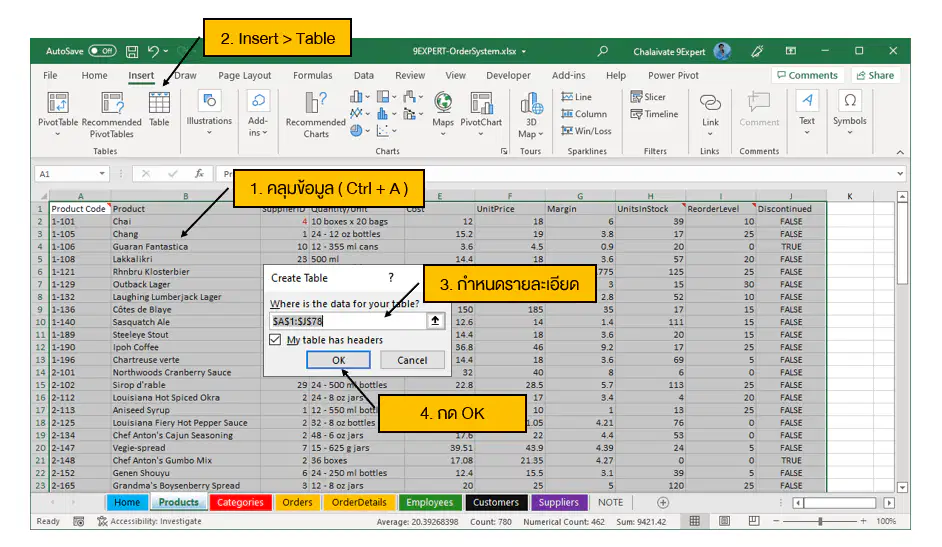Add a new sheet with plus button

point(663,503)
